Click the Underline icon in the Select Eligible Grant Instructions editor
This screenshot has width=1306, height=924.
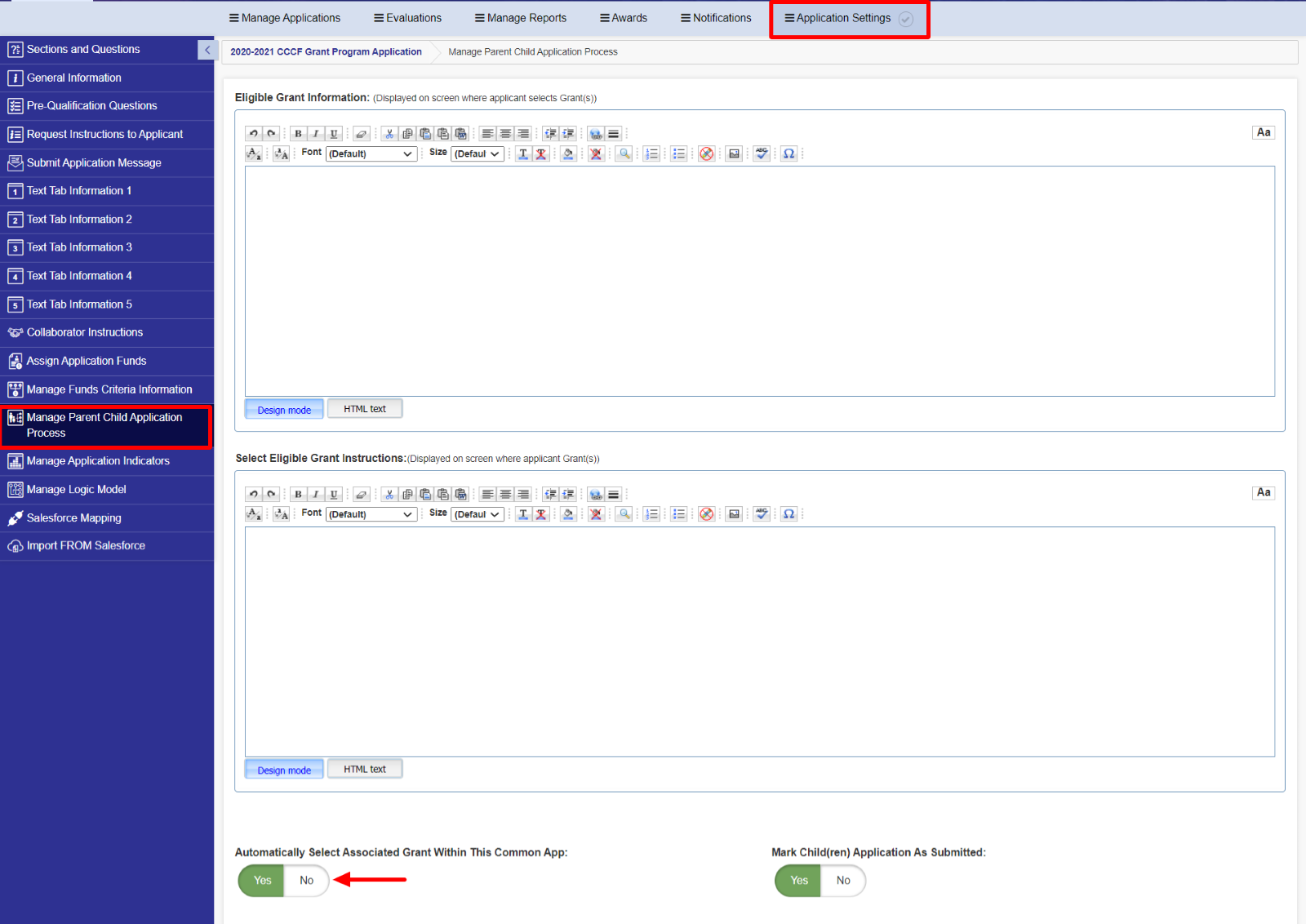pyautogui.click(x=334, y=495)
